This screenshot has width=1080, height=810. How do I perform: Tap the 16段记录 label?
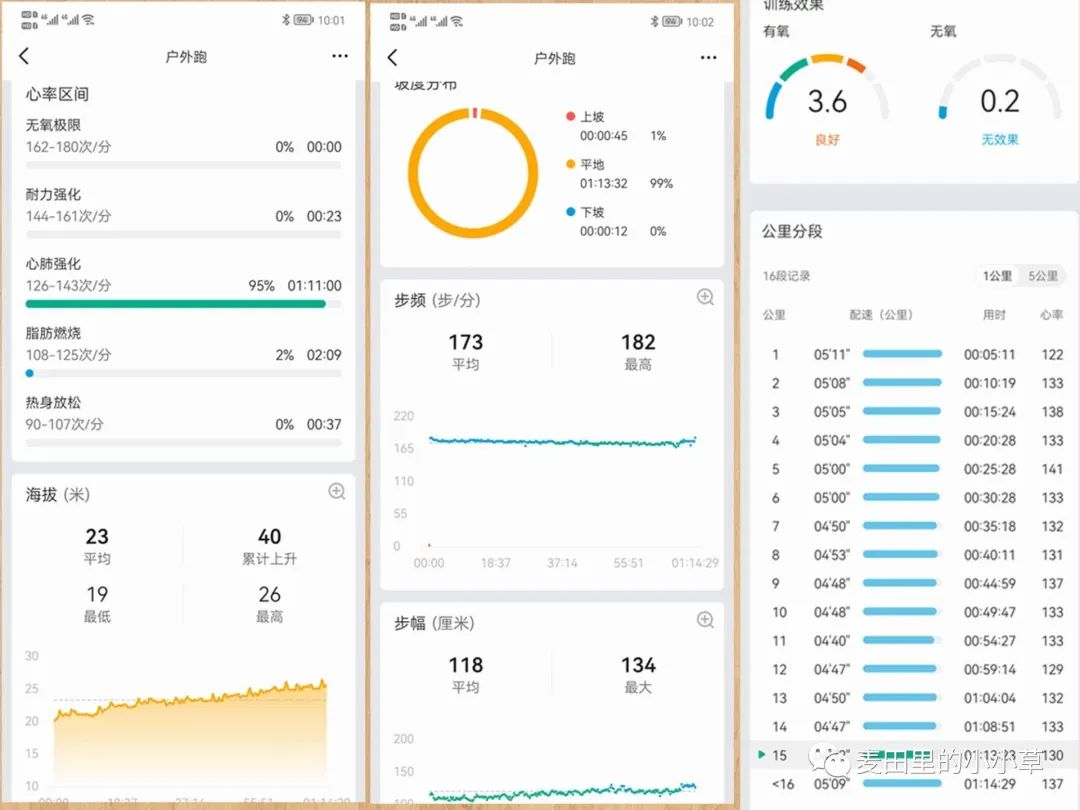click(786, 276)
